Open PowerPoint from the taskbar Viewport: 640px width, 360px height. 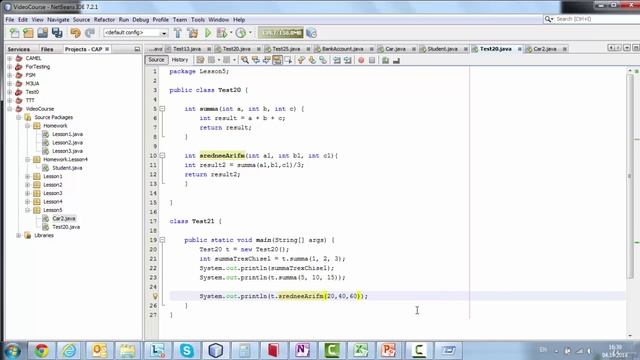[389, 350]
